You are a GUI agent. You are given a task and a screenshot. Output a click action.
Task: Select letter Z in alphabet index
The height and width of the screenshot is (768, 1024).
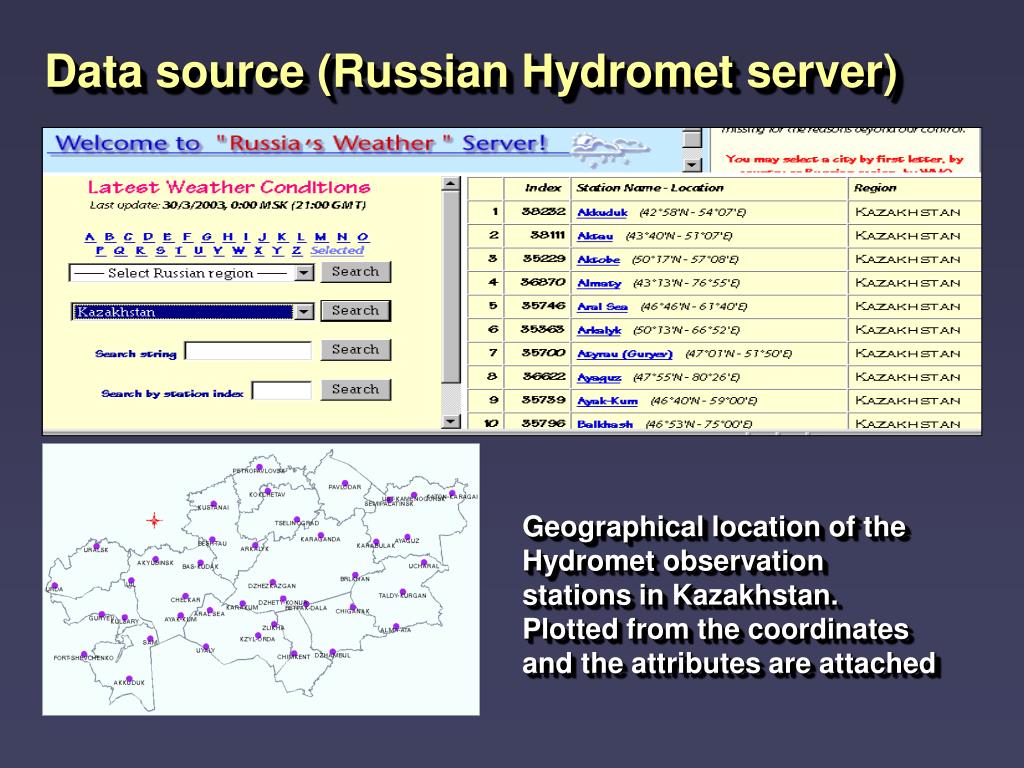pyautogui.click(x=296, y=250)
